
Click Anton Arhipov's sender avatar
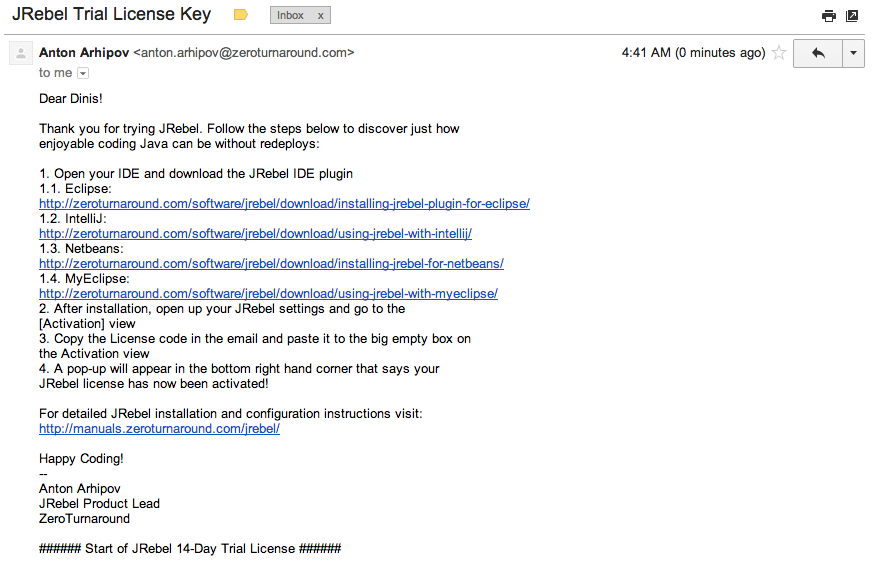coord(20,54)
